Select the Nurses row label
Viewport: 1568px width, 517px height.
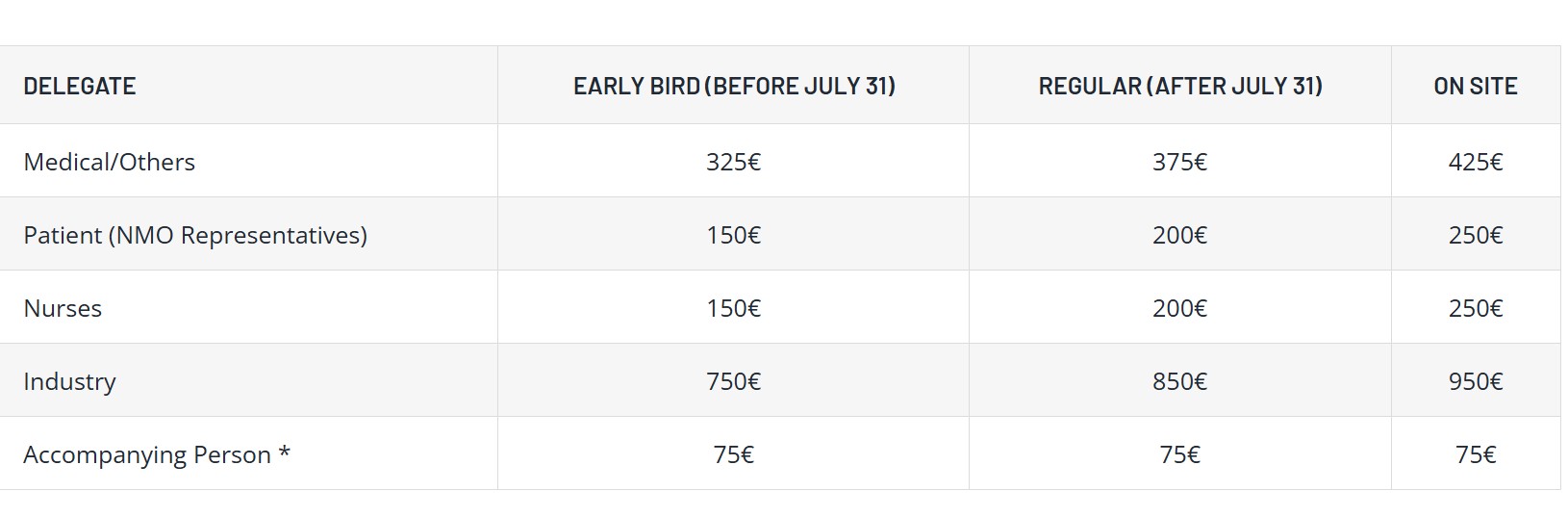63,308
